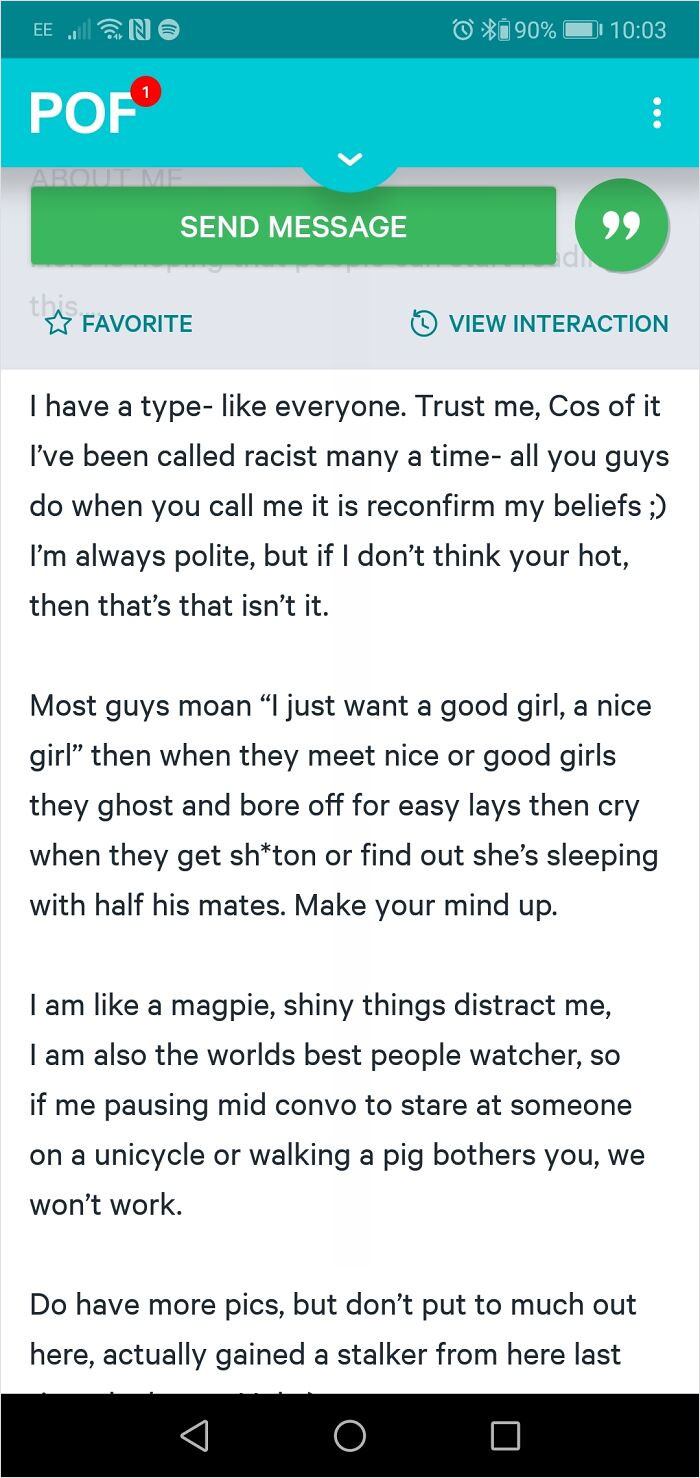Image resolution: width=700 pixels, height=1478 pixels.
Task: Tap the Android back triangle
Action: (x=194, y=1436)
